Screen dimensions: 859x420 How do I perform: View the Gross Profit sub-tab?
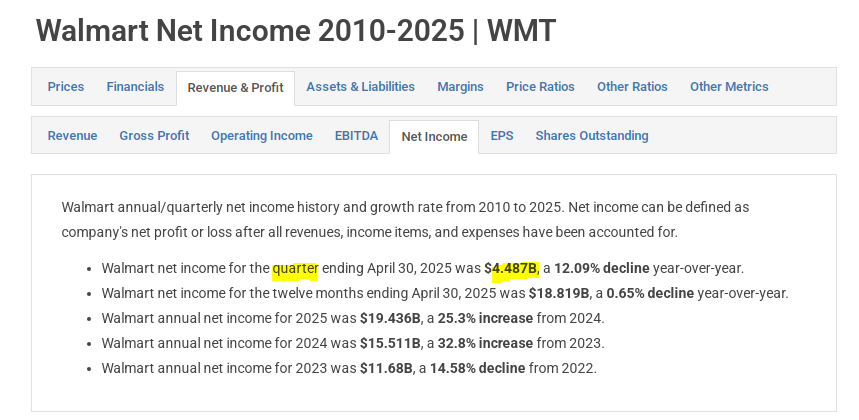click(x=154, y=136)
